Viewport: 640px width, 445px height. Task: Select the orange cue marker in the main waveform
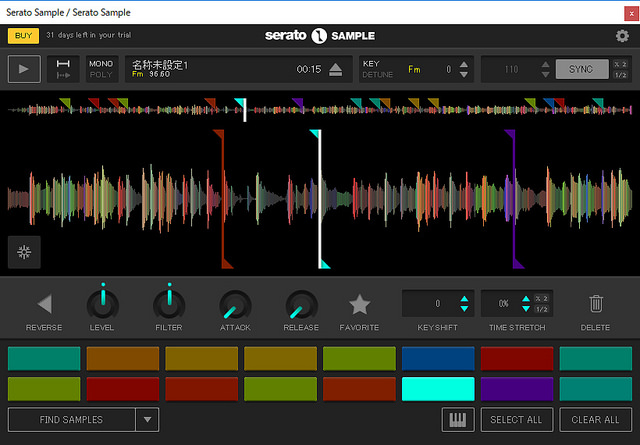click(223, 199)
